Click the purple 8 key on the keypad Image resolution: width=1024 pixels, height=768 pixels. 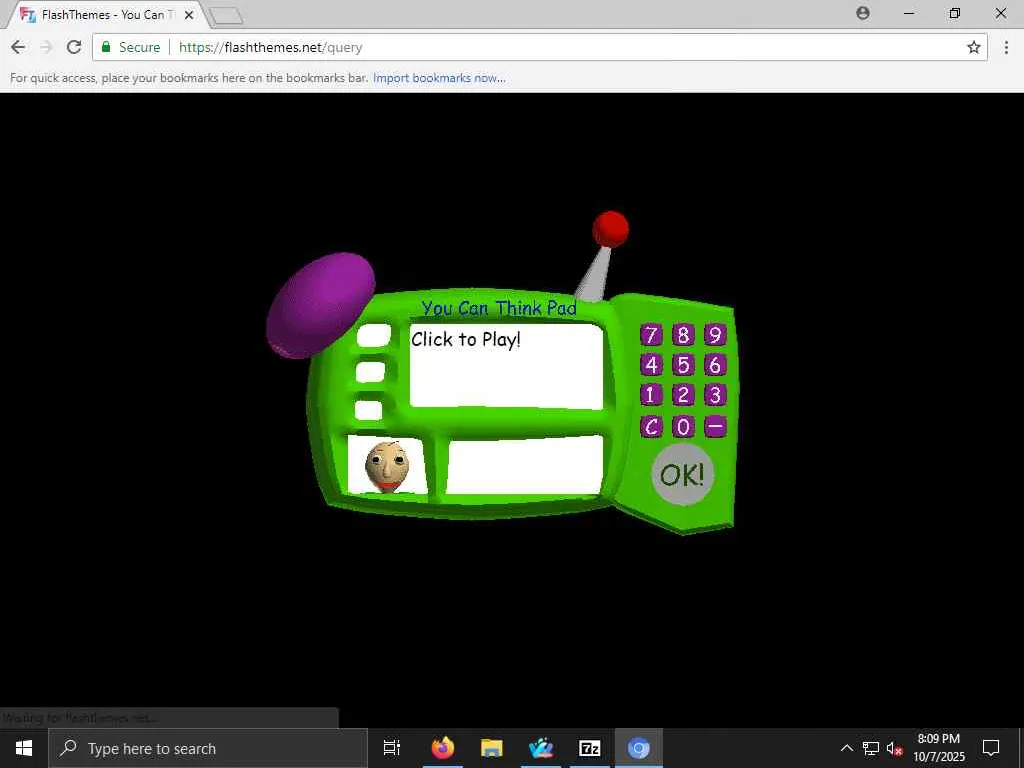click(x=683, y=335)
